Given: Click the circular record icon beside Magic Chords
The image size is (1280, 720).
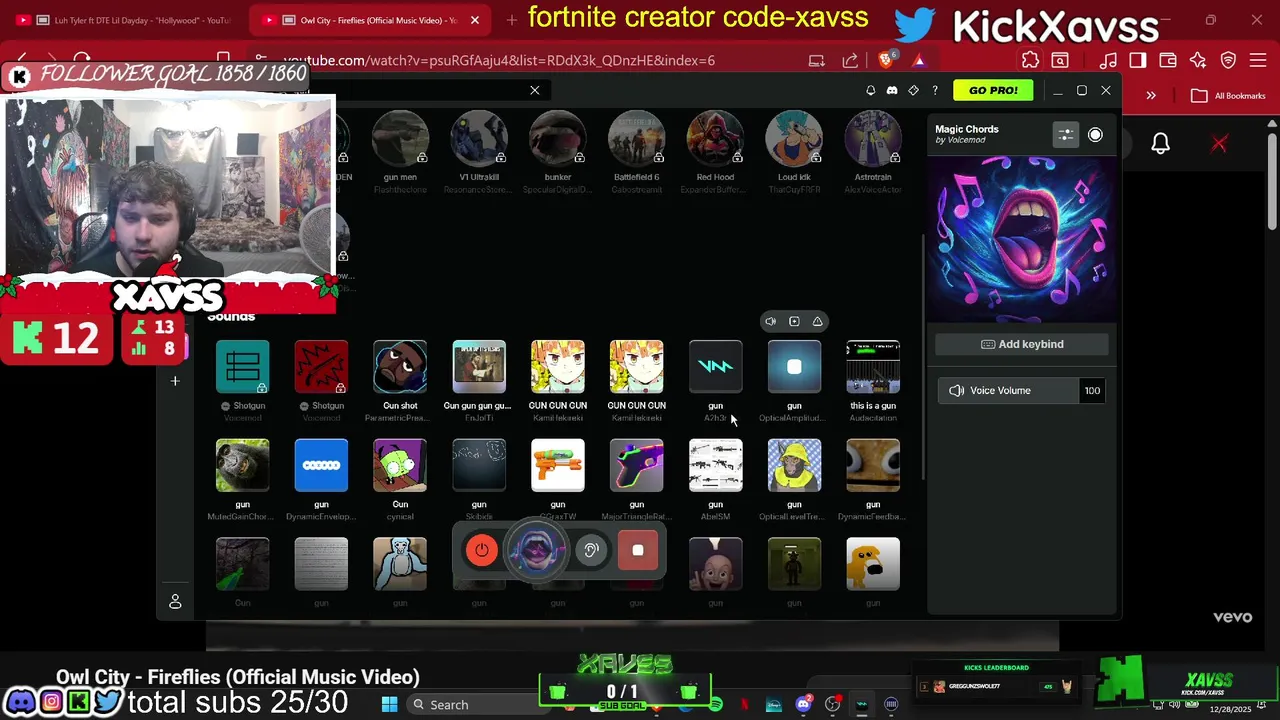Looking at the screenshot, I should pos(1095,134).
